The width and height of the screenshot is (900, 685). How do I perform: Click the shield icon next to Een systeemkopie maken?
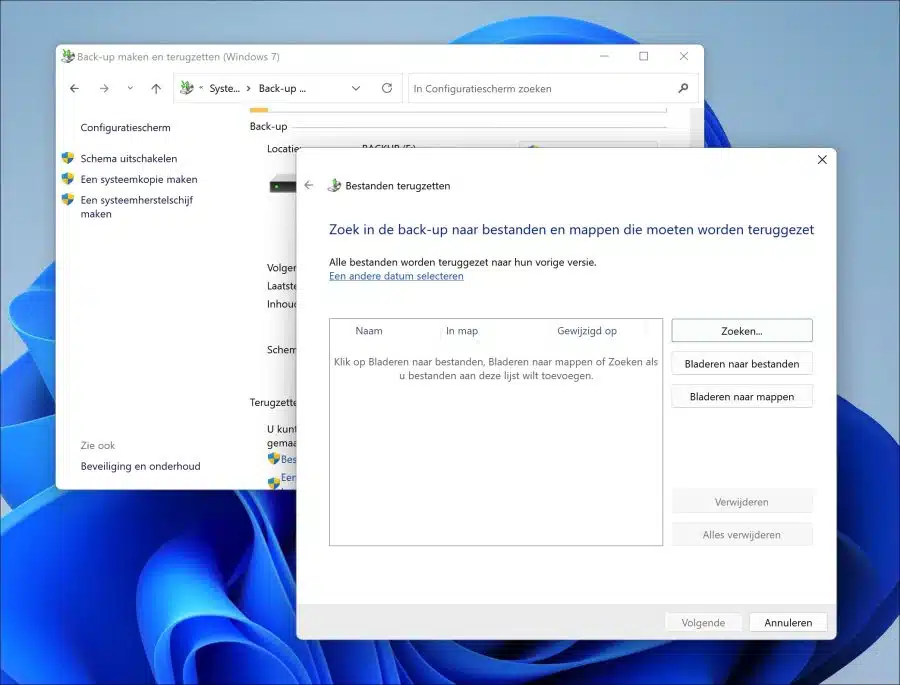(68, 179)
